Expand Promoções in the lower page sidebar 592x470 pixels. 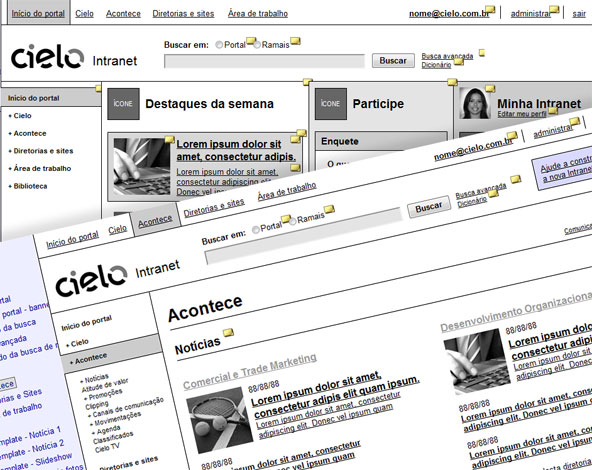[103, 395]
